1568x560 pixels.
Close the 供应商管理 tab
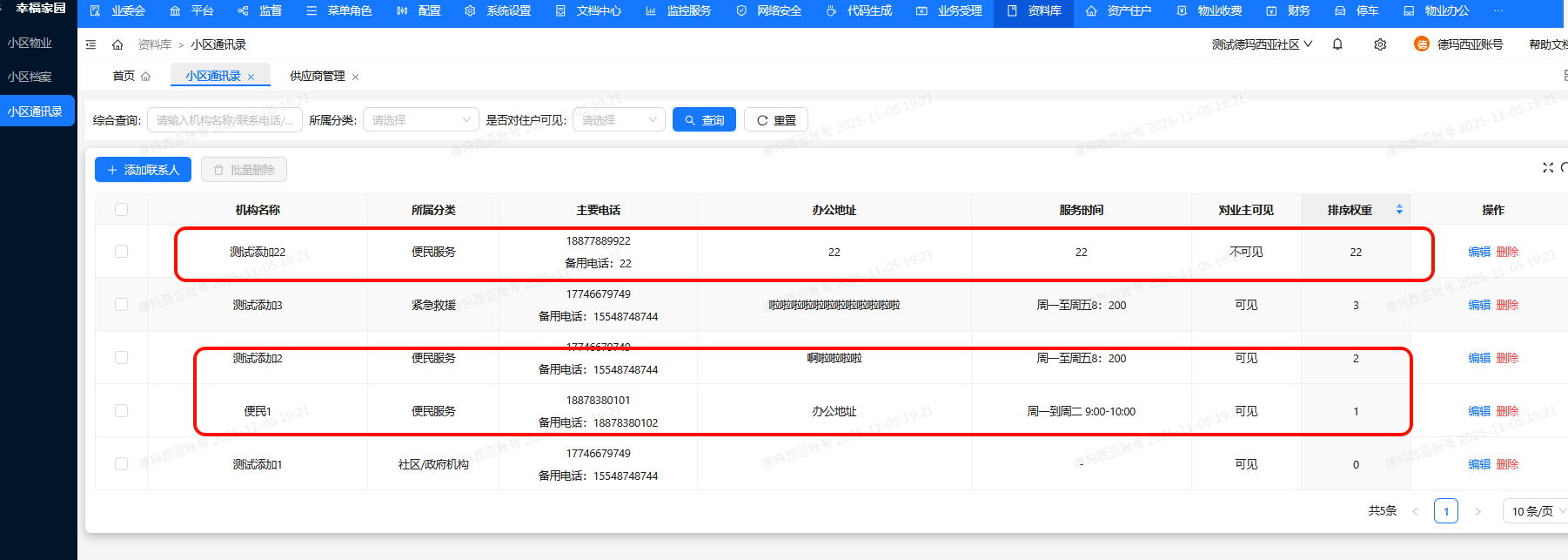pos(355,77)
